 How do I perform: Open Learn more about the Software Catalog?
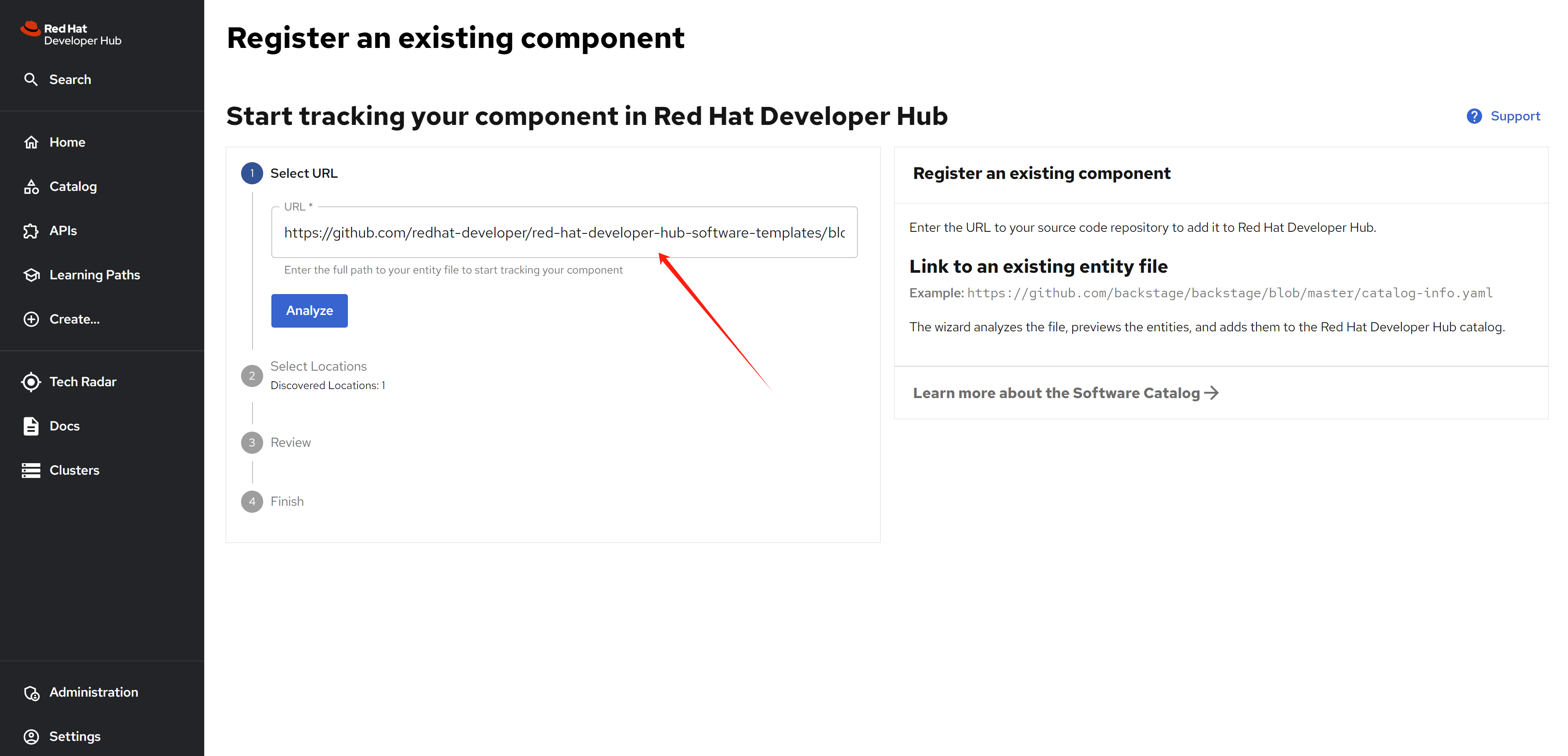pos(1065,393)
